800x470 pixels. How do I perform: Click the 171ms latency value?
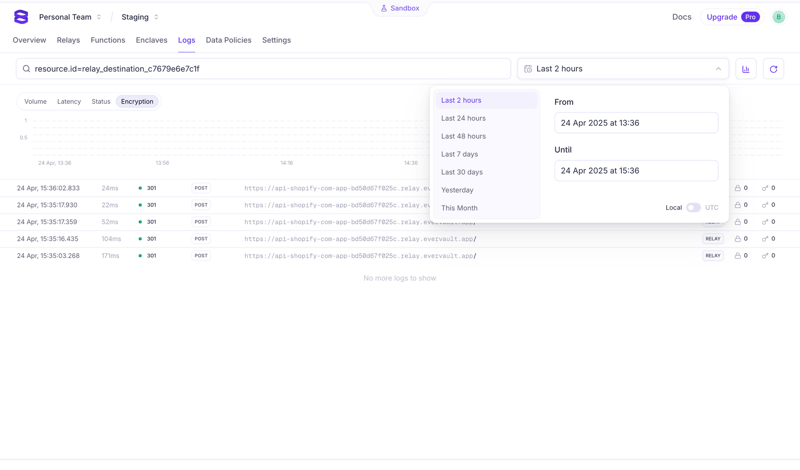(110, 256)
